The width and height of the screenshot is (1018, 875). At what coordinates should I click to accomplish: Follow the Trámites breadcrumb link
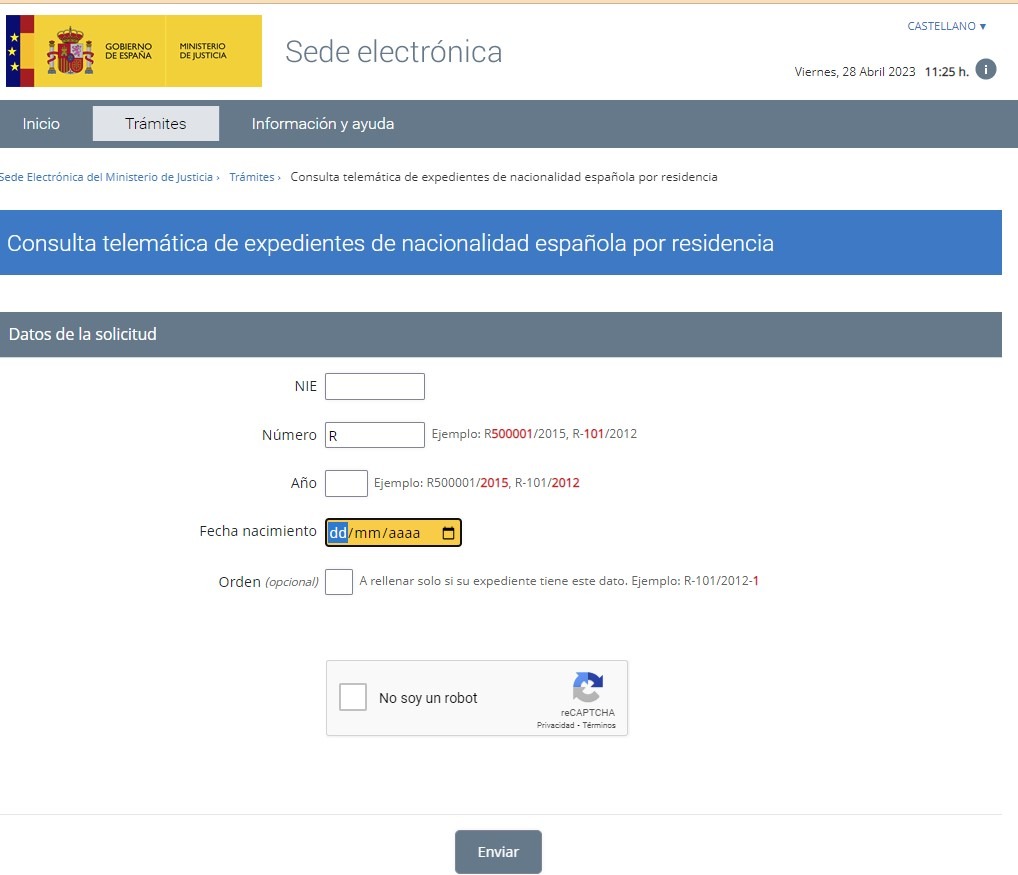point(252,177)
